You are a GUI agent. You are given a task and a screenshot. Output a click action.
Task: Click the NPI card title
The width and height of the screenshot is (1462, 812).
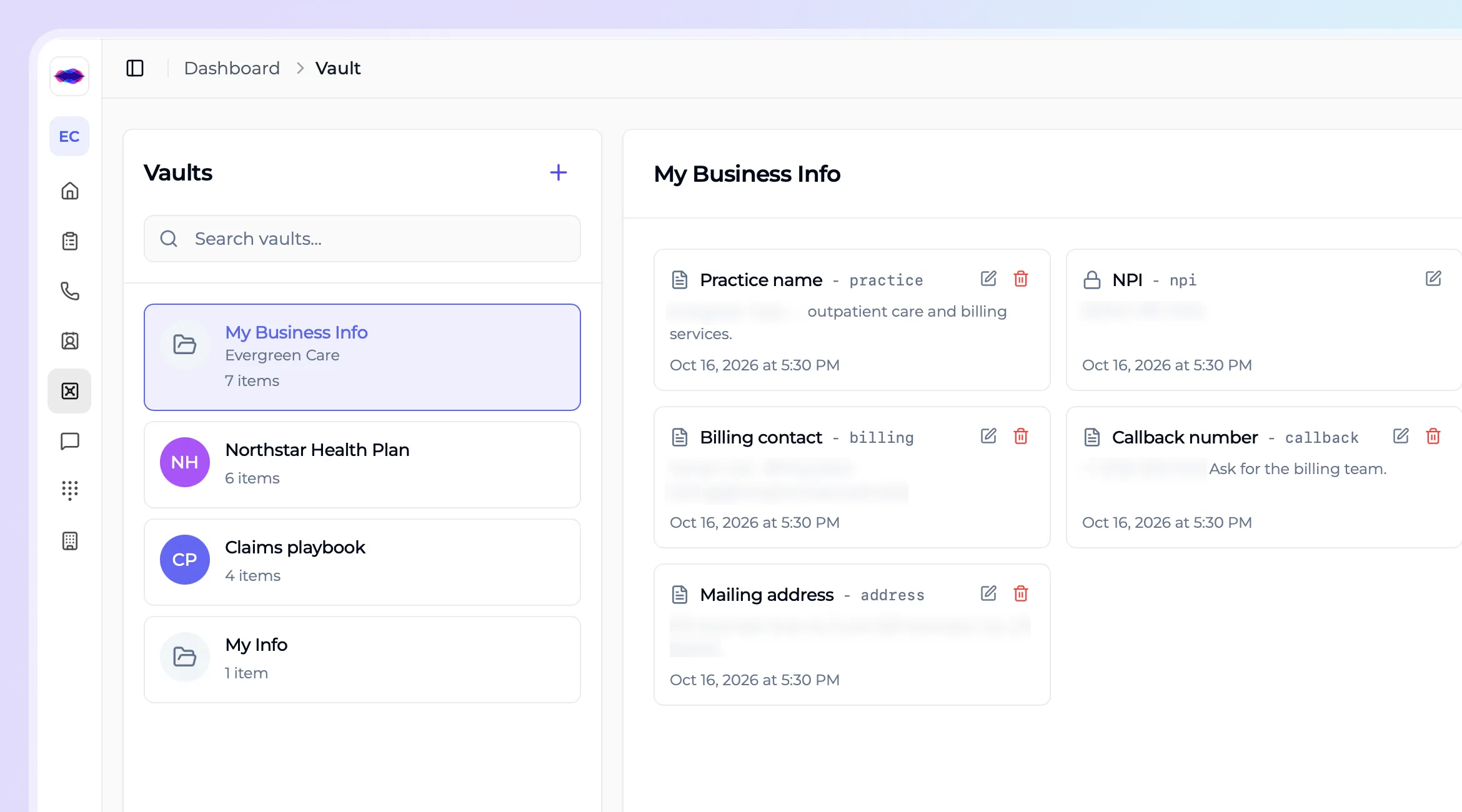pyautogui.click(x=1127, y=280)
